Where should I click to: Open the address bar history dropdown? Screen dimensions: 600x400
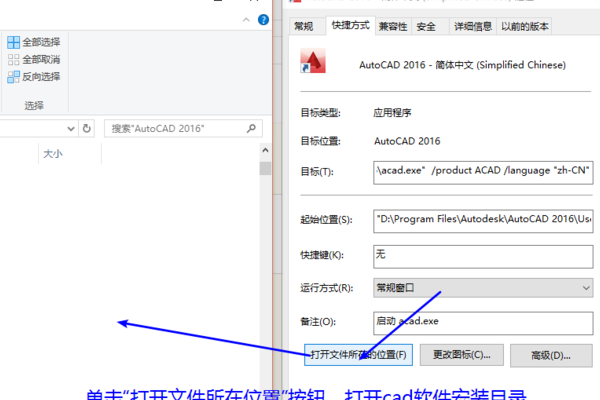[71, 129]
